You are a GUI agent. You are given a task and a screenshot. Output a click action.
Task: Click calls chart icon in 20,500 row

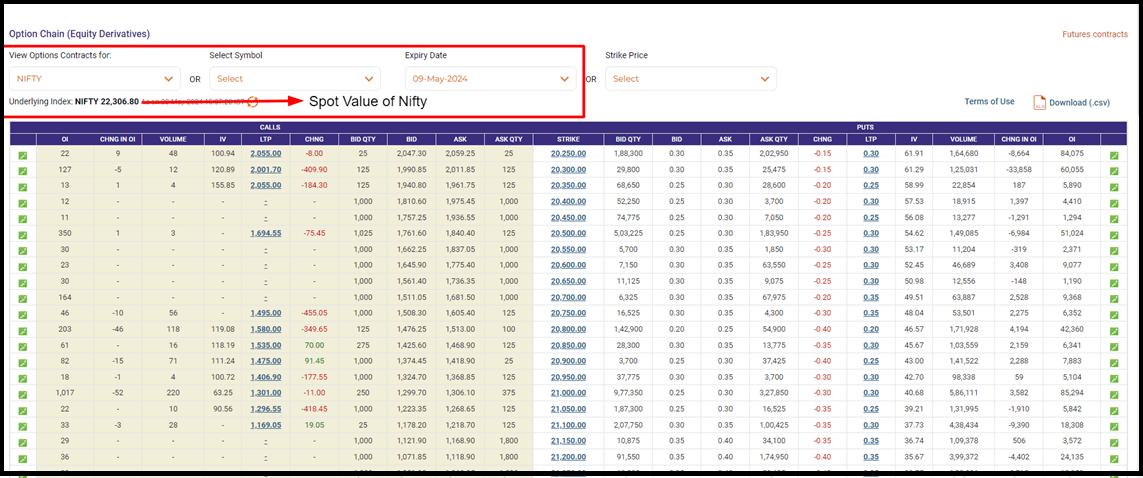(23, 234)
